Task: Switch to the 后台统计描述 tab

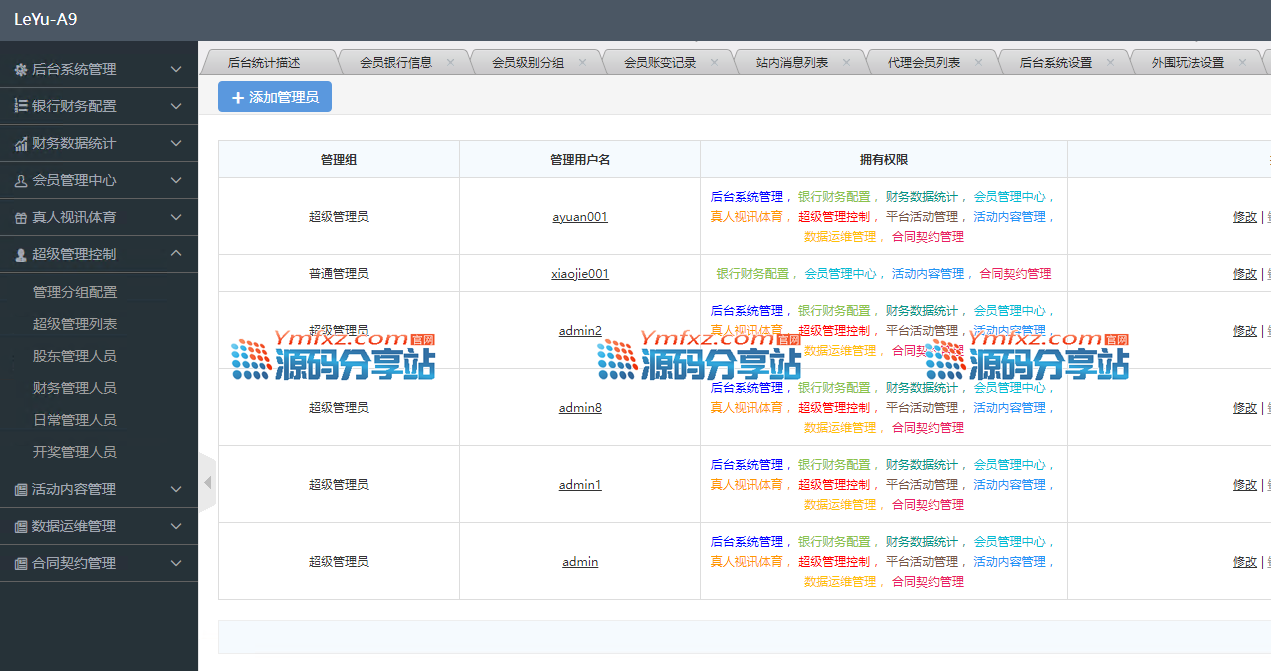Action: [x=264, y=62]
